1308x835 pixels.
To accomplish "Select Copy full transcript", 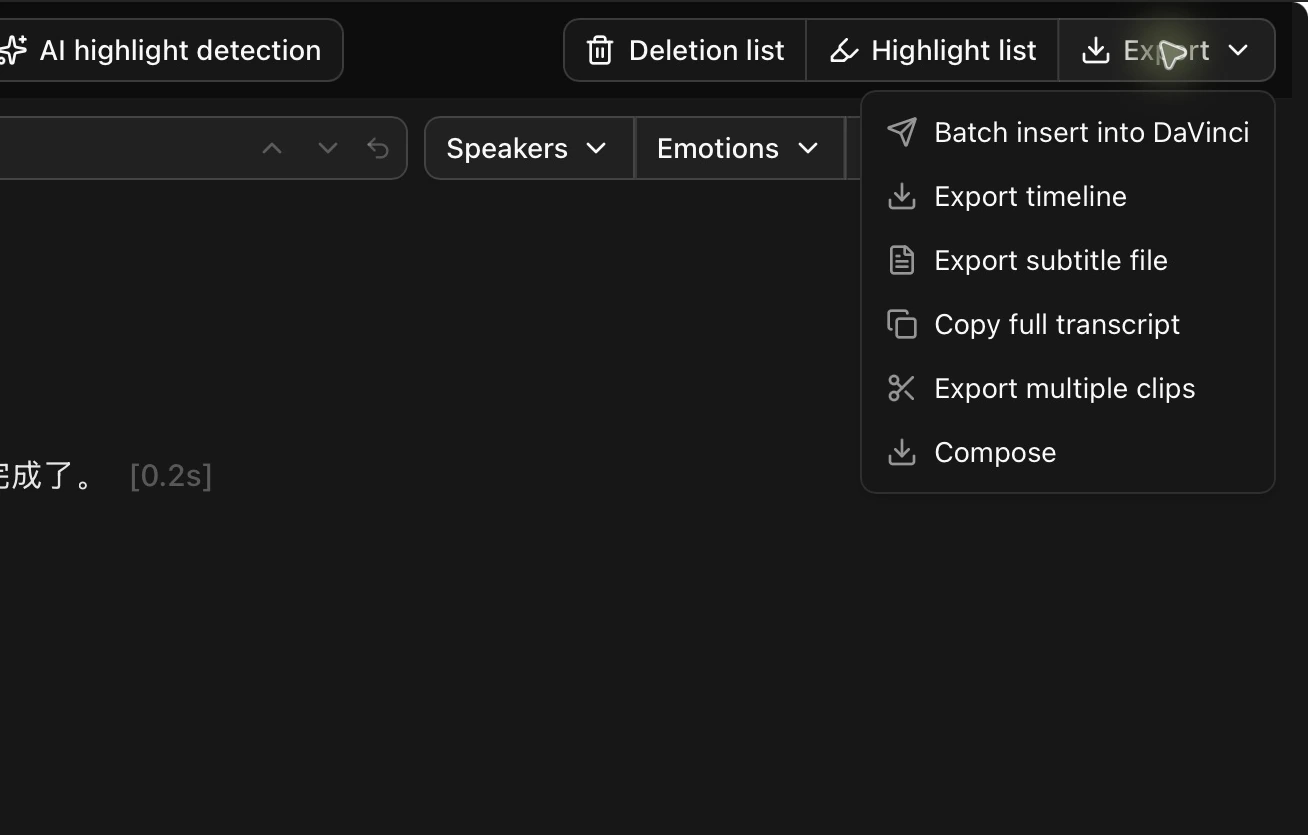I will pyautogui.click(x=1068, y=324).
